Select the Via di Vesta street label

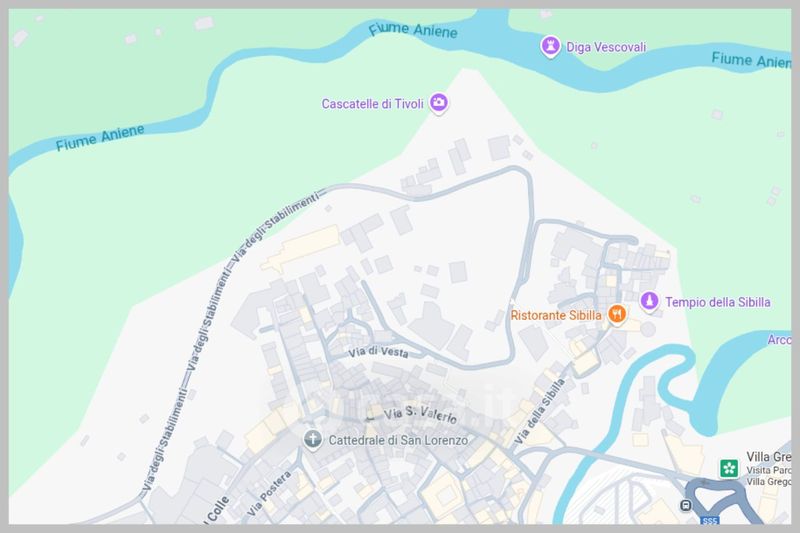pos(378,352)
